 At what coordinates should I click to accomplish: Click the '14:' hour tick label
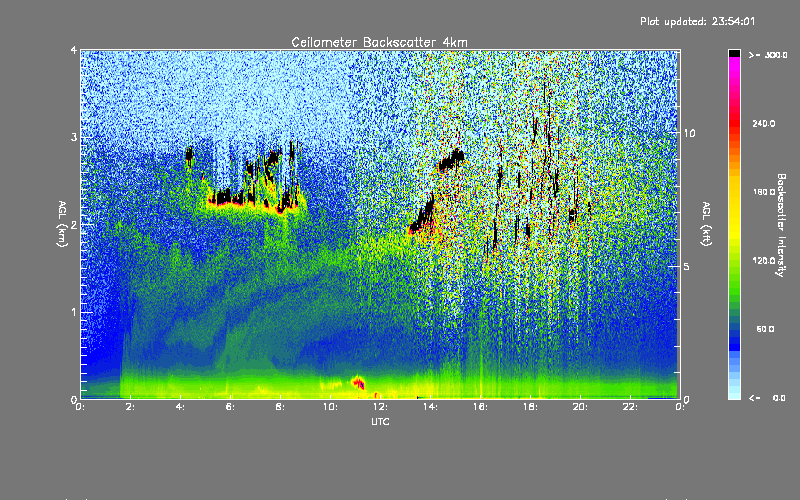(x=430, y=407)
